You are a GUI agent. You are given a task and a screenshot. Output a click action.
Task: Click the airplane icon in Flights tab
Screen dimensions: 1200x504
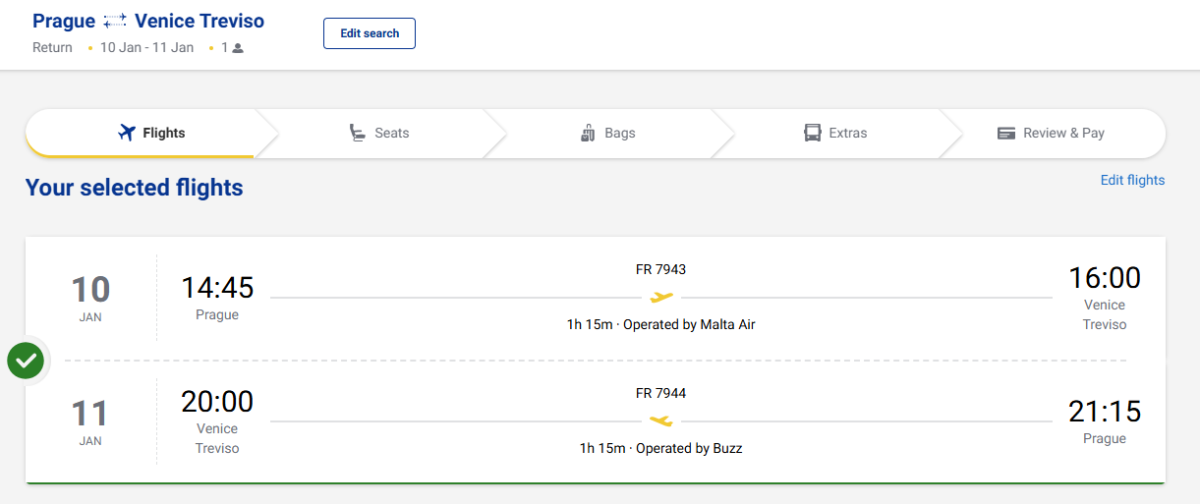(126, 133)
